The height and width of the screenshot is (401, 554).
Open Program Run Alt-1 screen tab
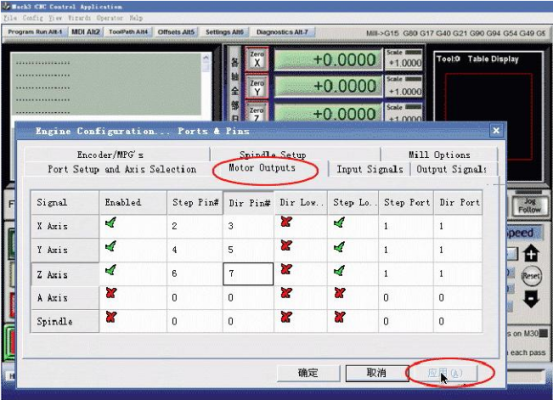35,32
